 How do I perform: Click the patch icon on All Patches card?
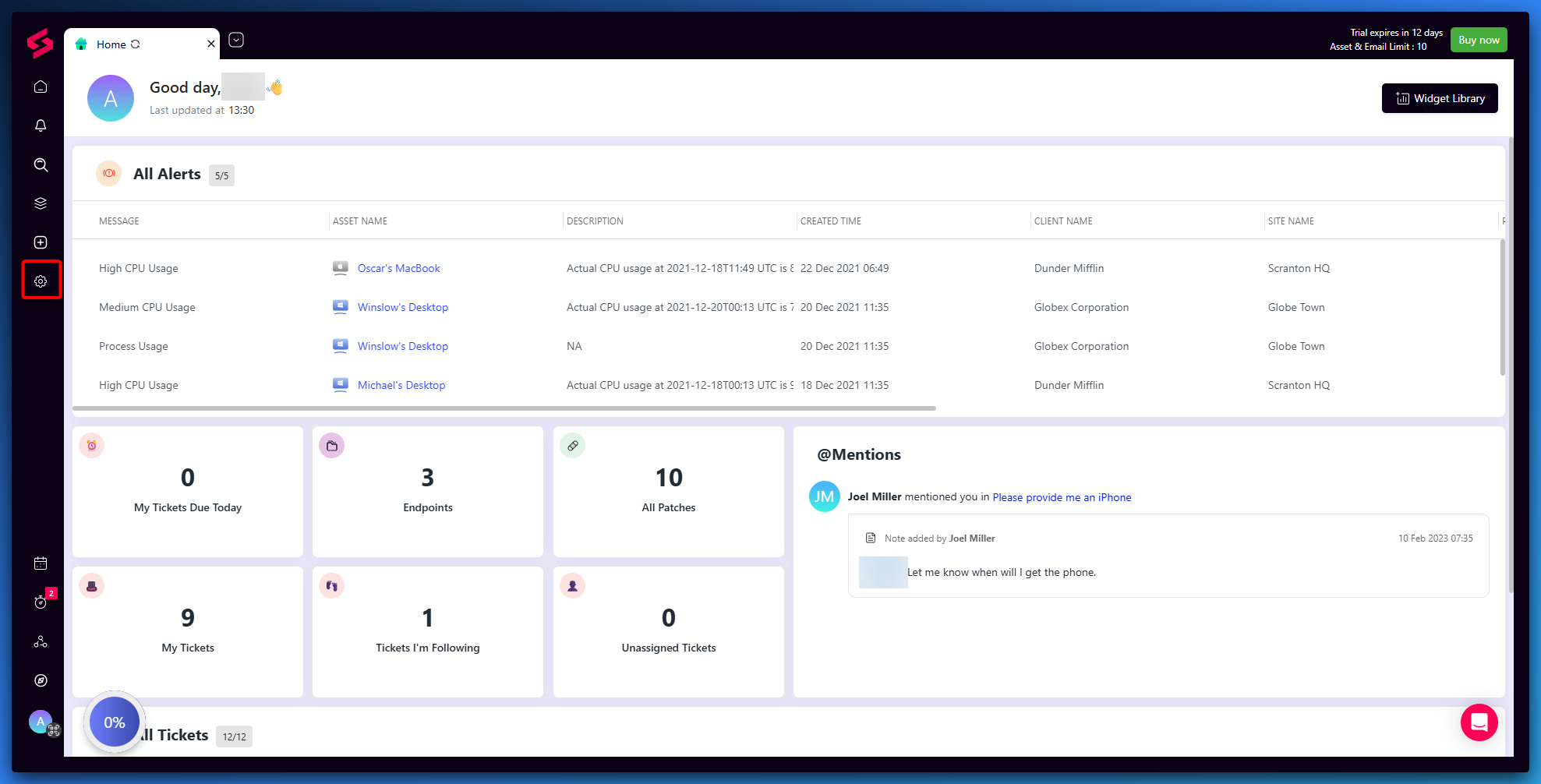click(x=573, y=446)
